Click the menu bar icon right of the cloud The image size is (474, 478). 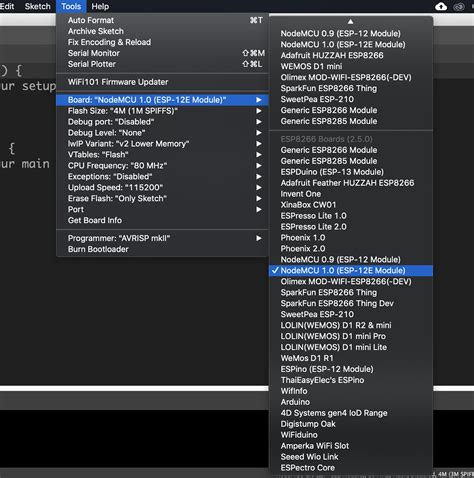(459, 7)
